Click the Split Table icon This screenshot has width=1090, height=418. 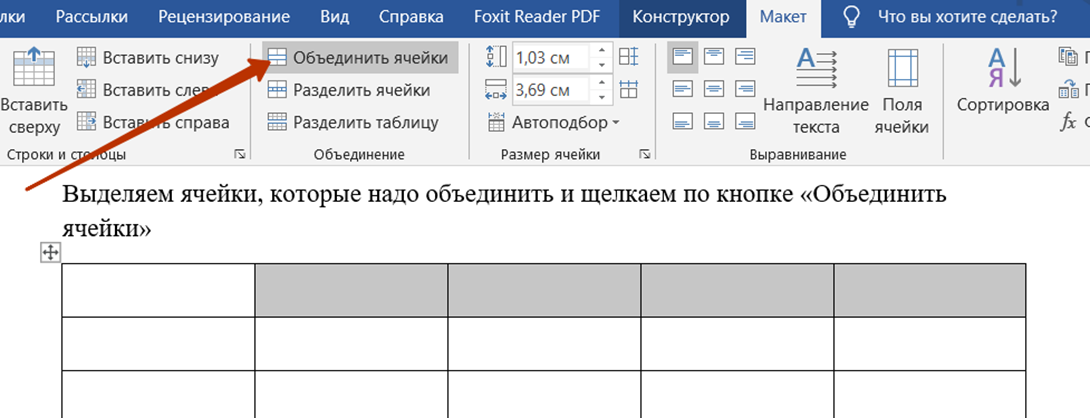[x=277, y=123]
